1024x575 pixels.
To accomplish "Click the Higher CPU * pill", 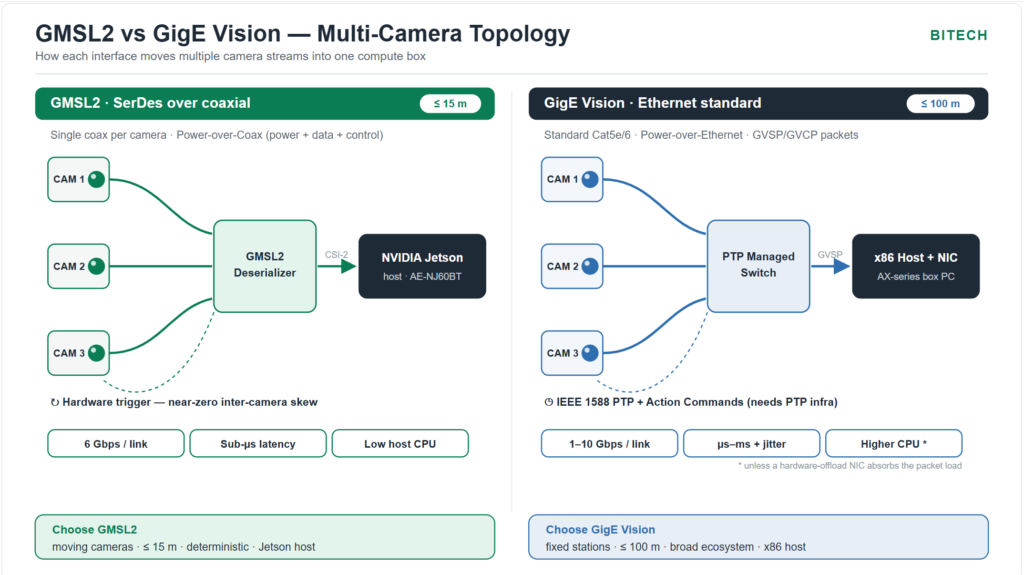I will click(x=893, y=444).
